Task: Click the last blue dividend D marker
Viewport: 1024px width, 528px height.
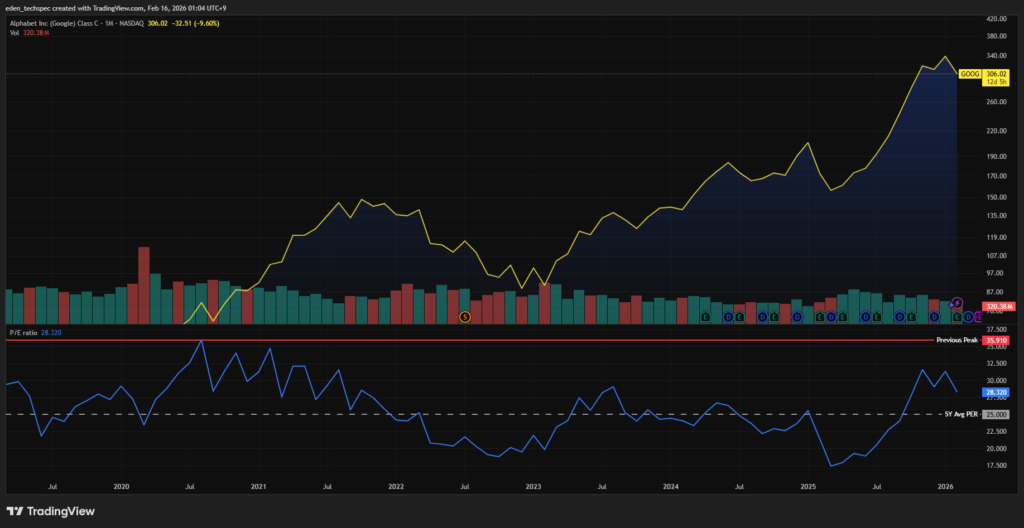Action: (x=968, y=317)
